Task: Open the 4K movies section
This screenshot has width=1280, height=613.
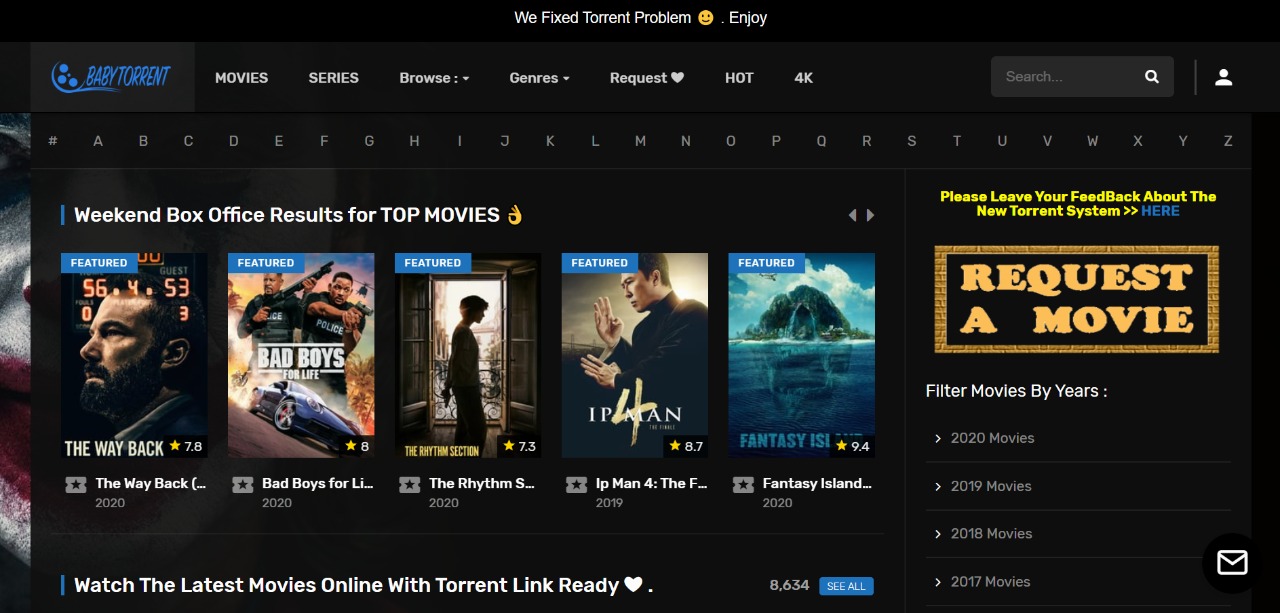Action: click(x=804, y=78)
